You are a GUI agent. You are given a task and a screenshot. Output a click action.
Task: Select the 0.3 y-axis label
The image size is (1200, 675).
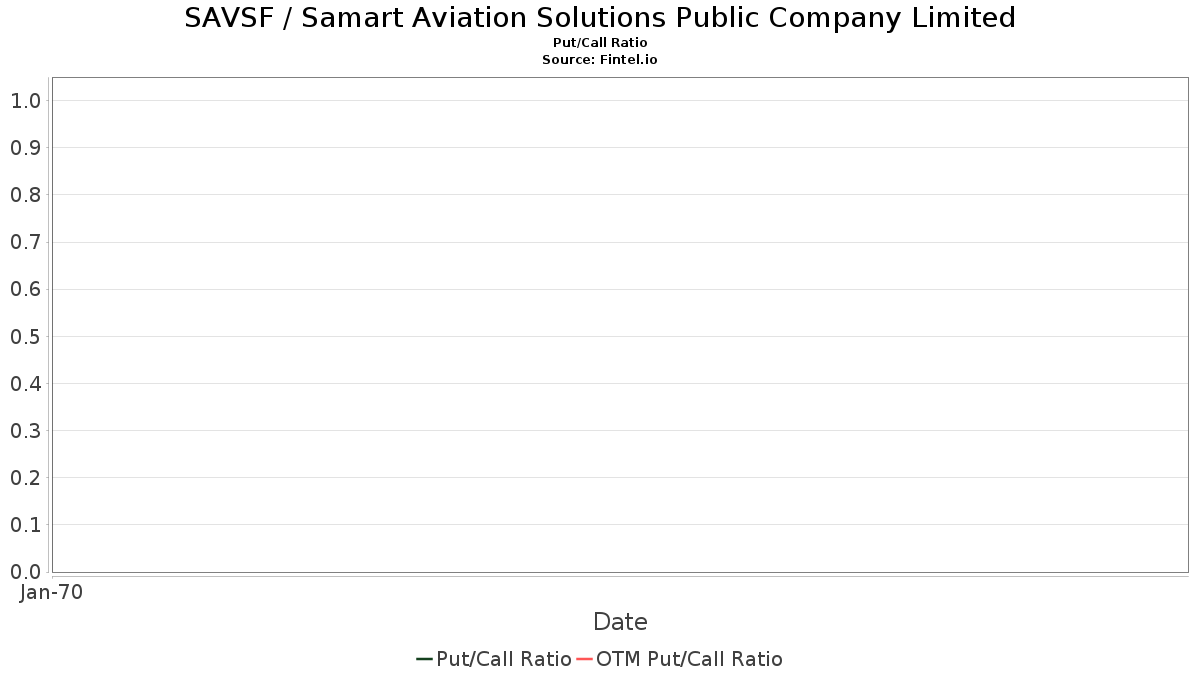pyautogui.click(x=25, y=431)
